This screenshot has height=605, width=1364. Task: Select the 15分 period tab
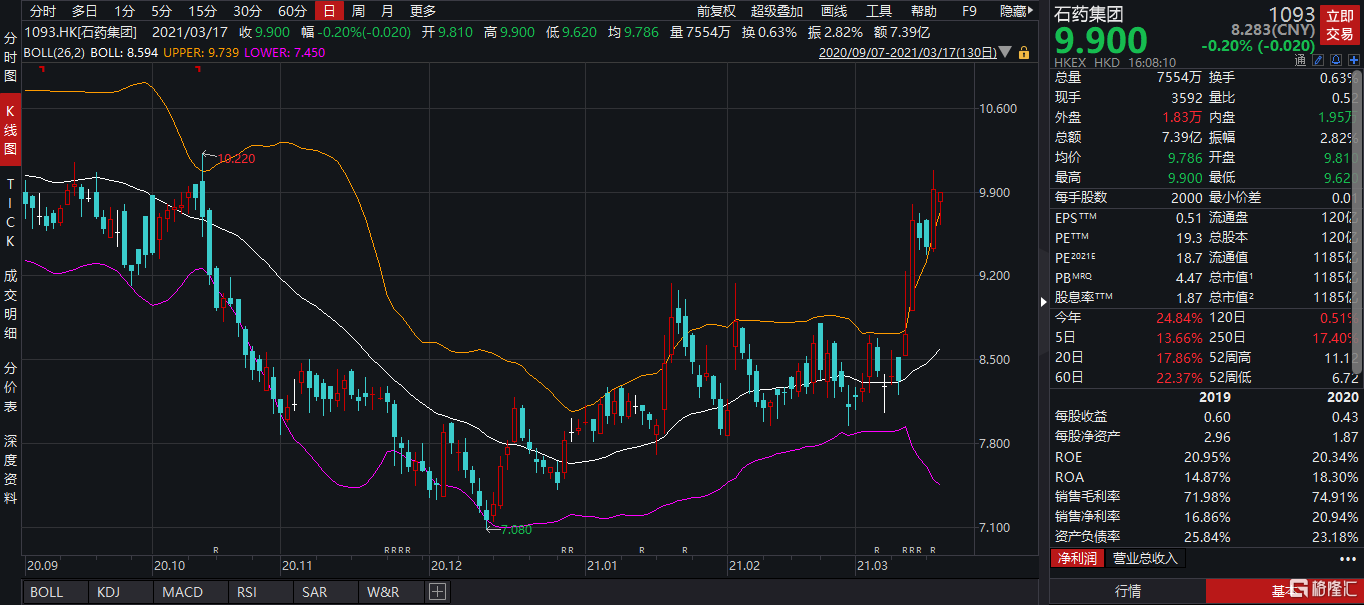pyautogui.click(x=202, y=11)
